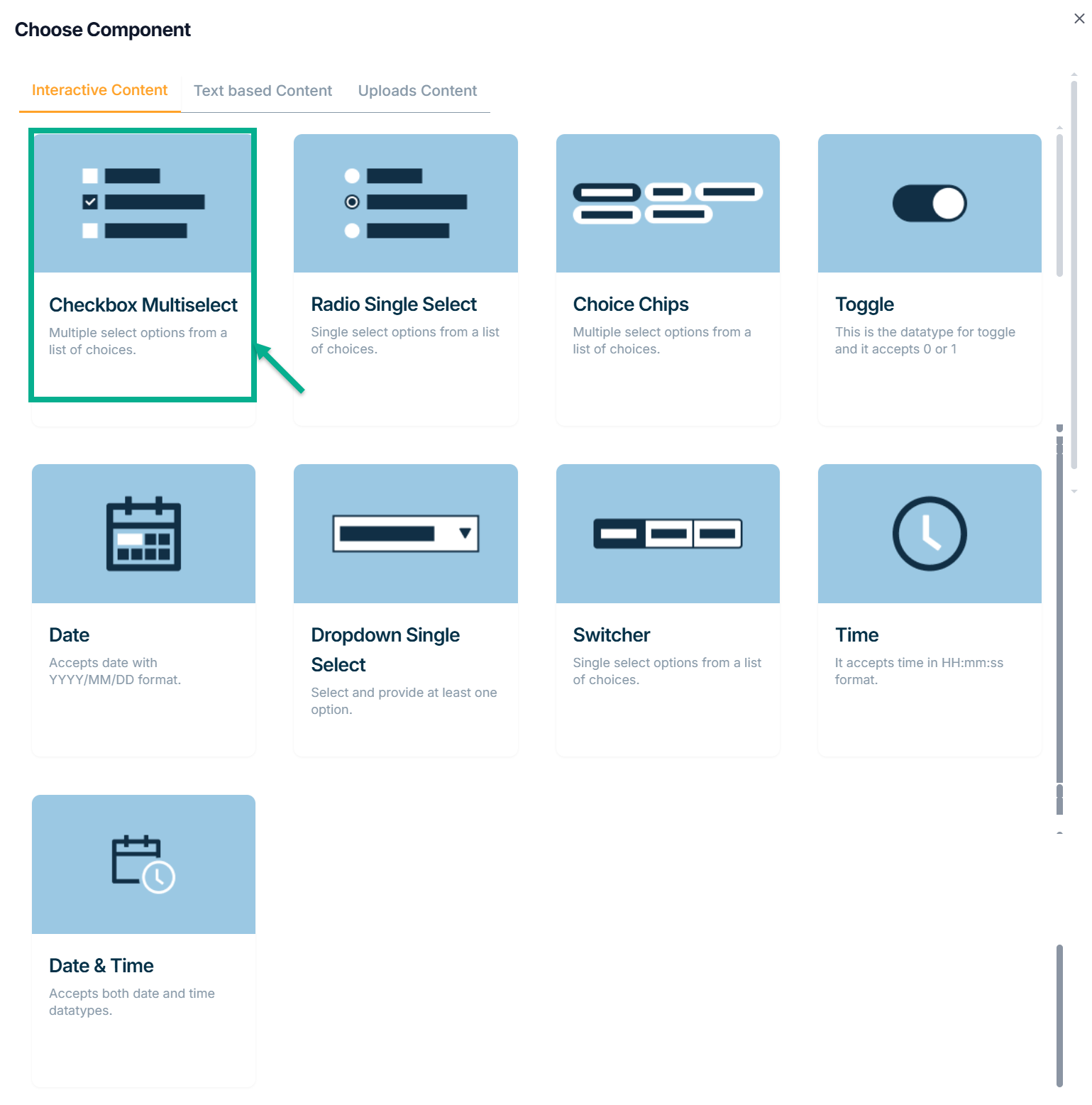1092x1105 pixels.
Task: Select the Checkbox Multiselect component icon
Action: pos(143,203)
